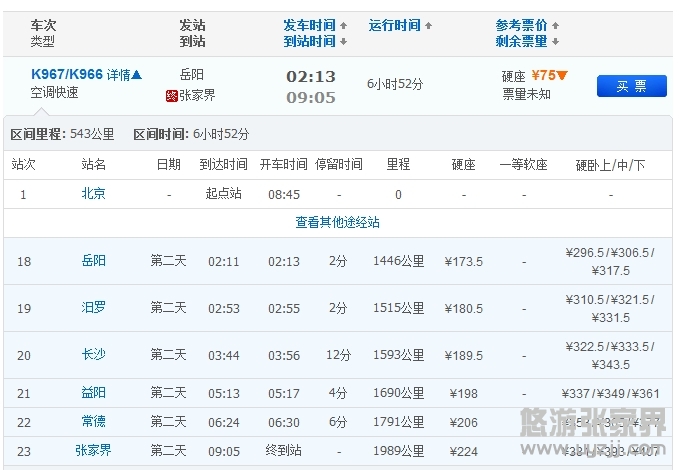The height and width of the screenshot is (470, 679).
Task: Click the 参考票价 column header text
Action: 521,25
